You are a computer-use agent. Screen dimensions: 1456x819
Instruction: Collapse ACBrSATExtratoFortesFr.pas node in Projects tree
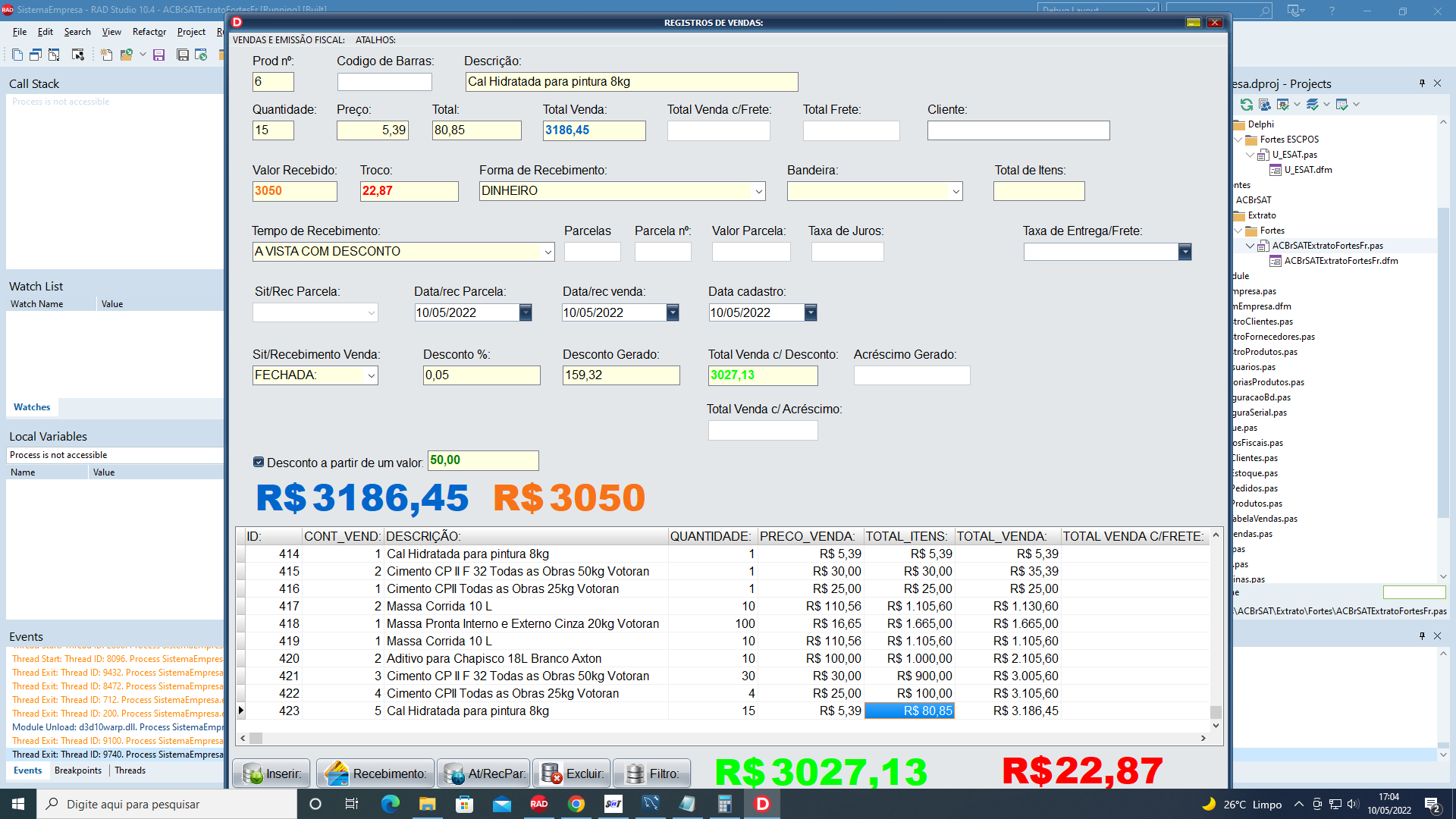point(1250,246)
